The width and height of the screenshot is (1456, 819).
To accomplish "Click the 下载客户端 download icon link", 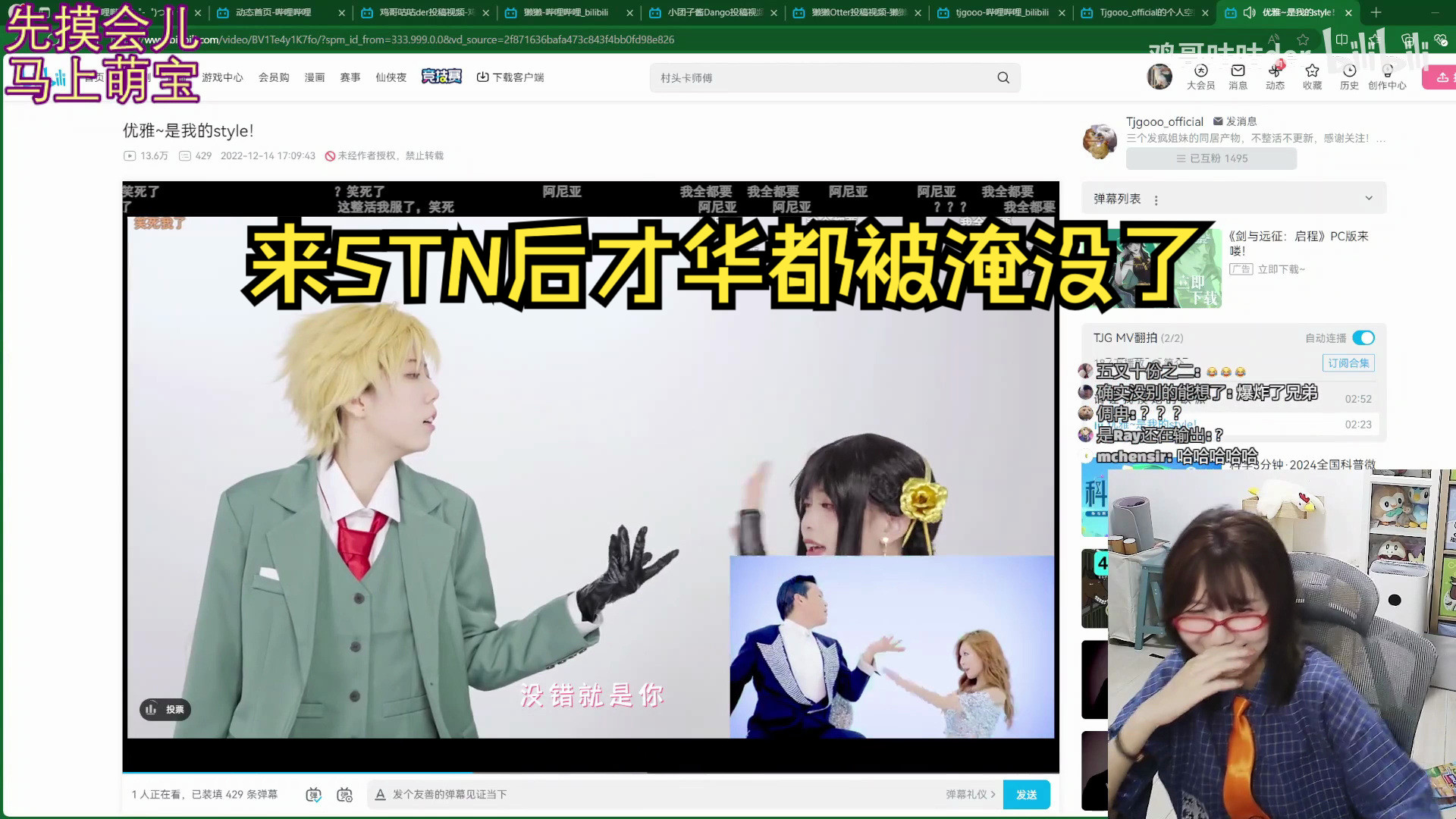I will pyautogui.click(x=510, y=77).
